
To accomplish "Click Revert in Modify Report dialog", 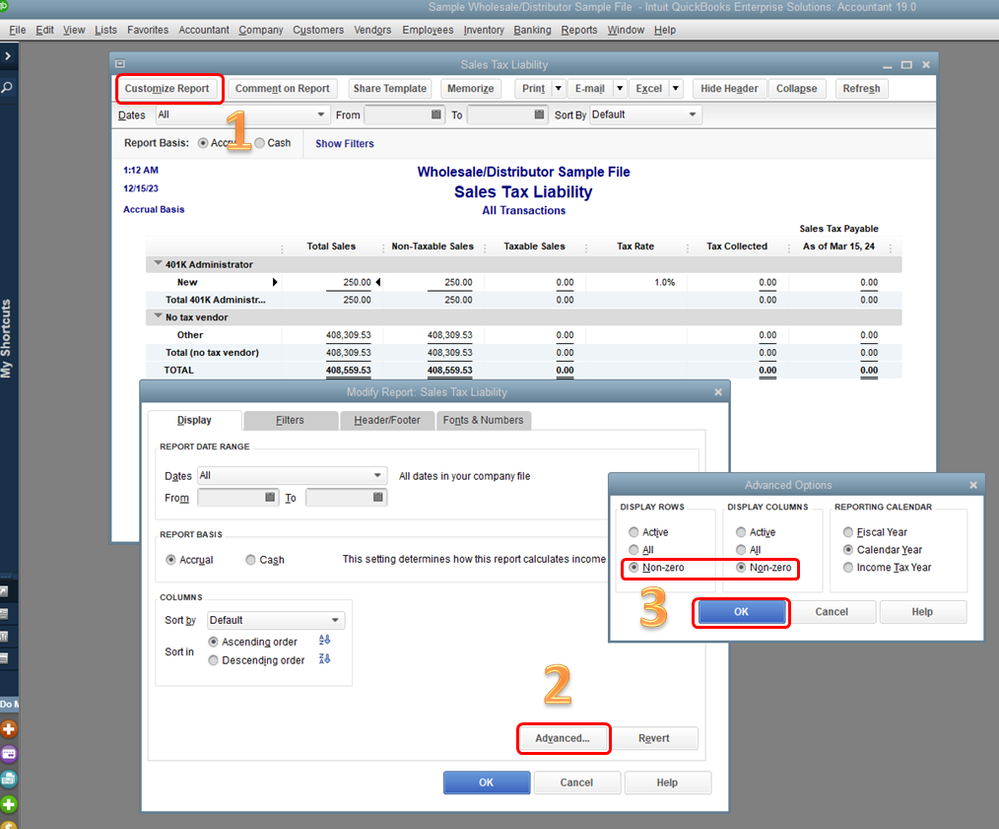I will pyautogui.click(x=654, y=739).
